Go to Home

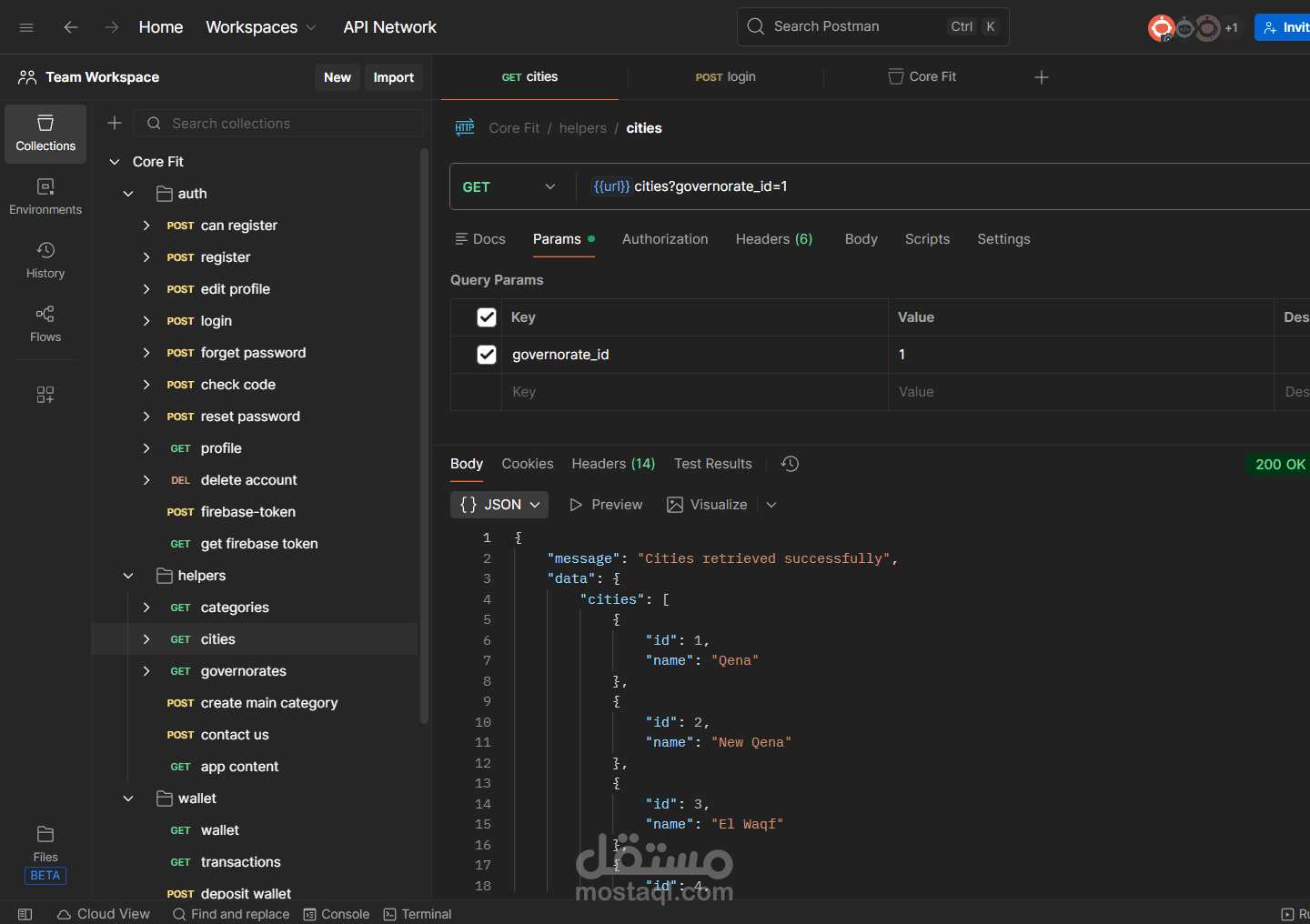(x=161, y=27)
